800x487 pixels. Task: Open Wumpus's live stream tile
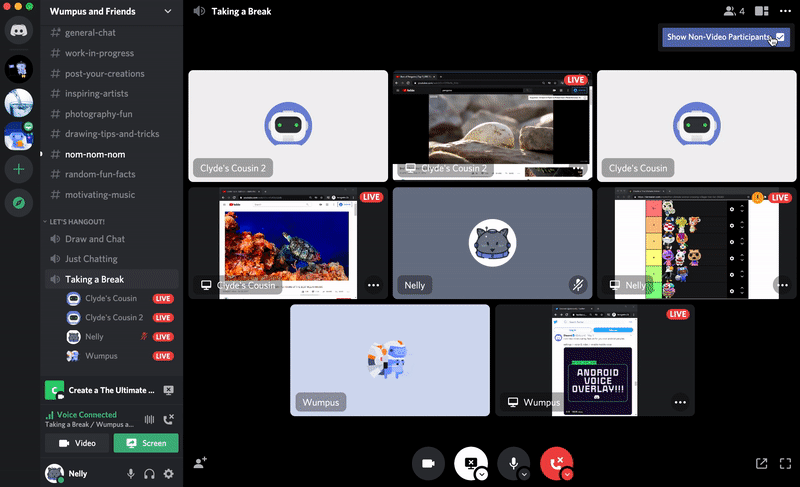pyautogui.click(x=594, y=359)
